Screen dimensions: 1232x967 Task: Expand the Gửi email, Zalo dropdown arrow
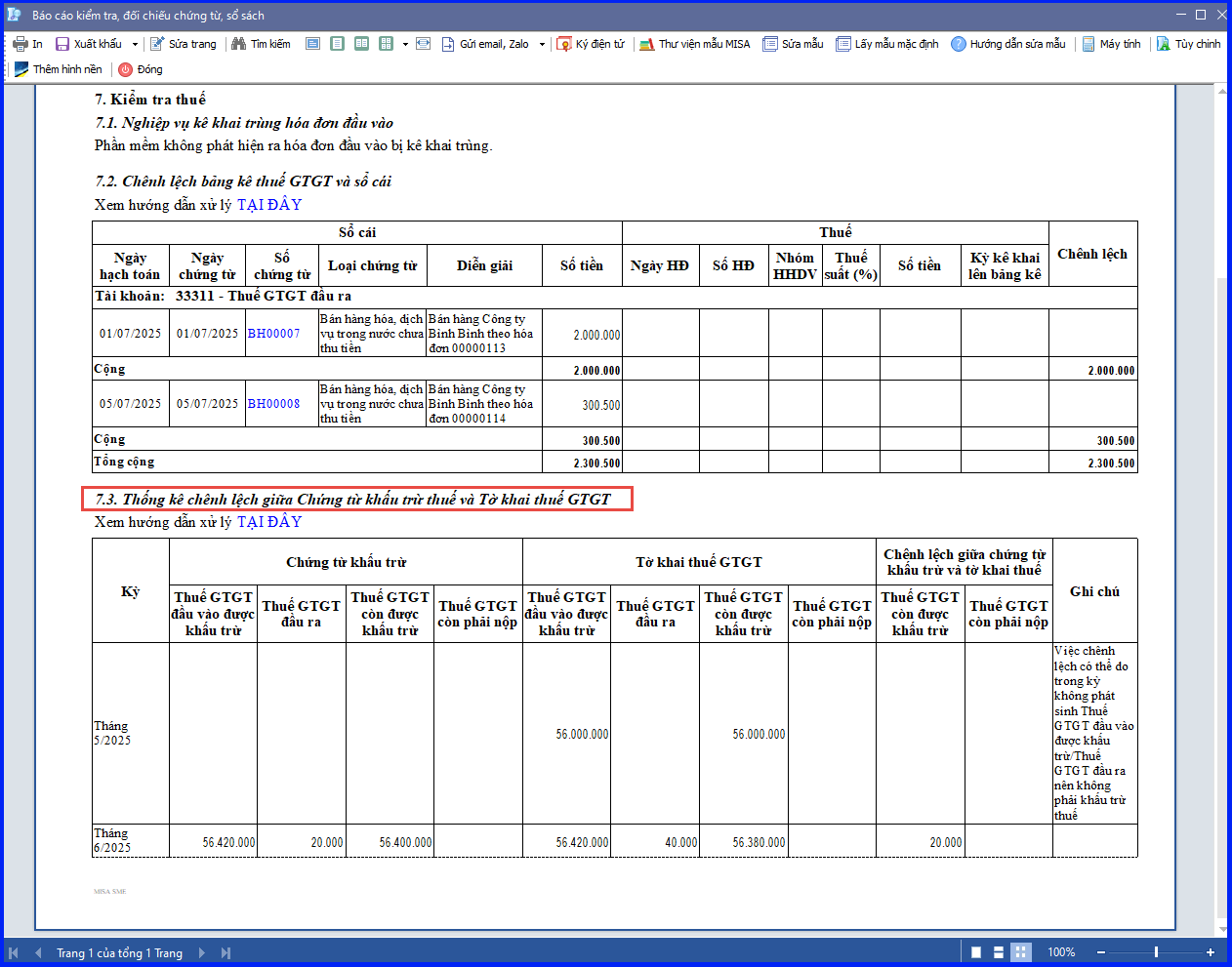click(542, 44)
